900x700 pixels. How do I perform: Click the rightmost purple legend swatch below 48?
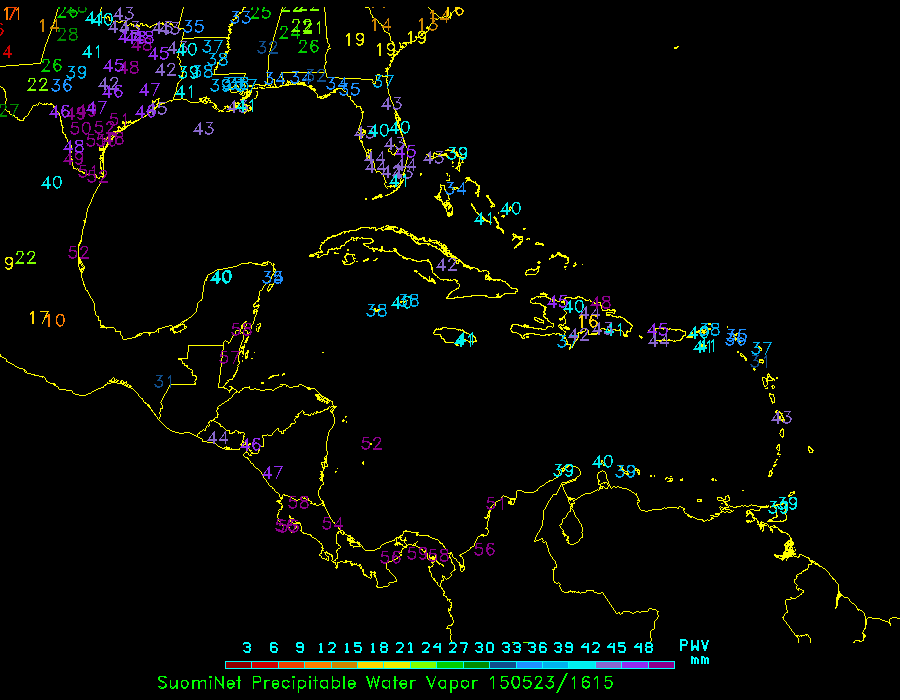(x=662, y=664)
